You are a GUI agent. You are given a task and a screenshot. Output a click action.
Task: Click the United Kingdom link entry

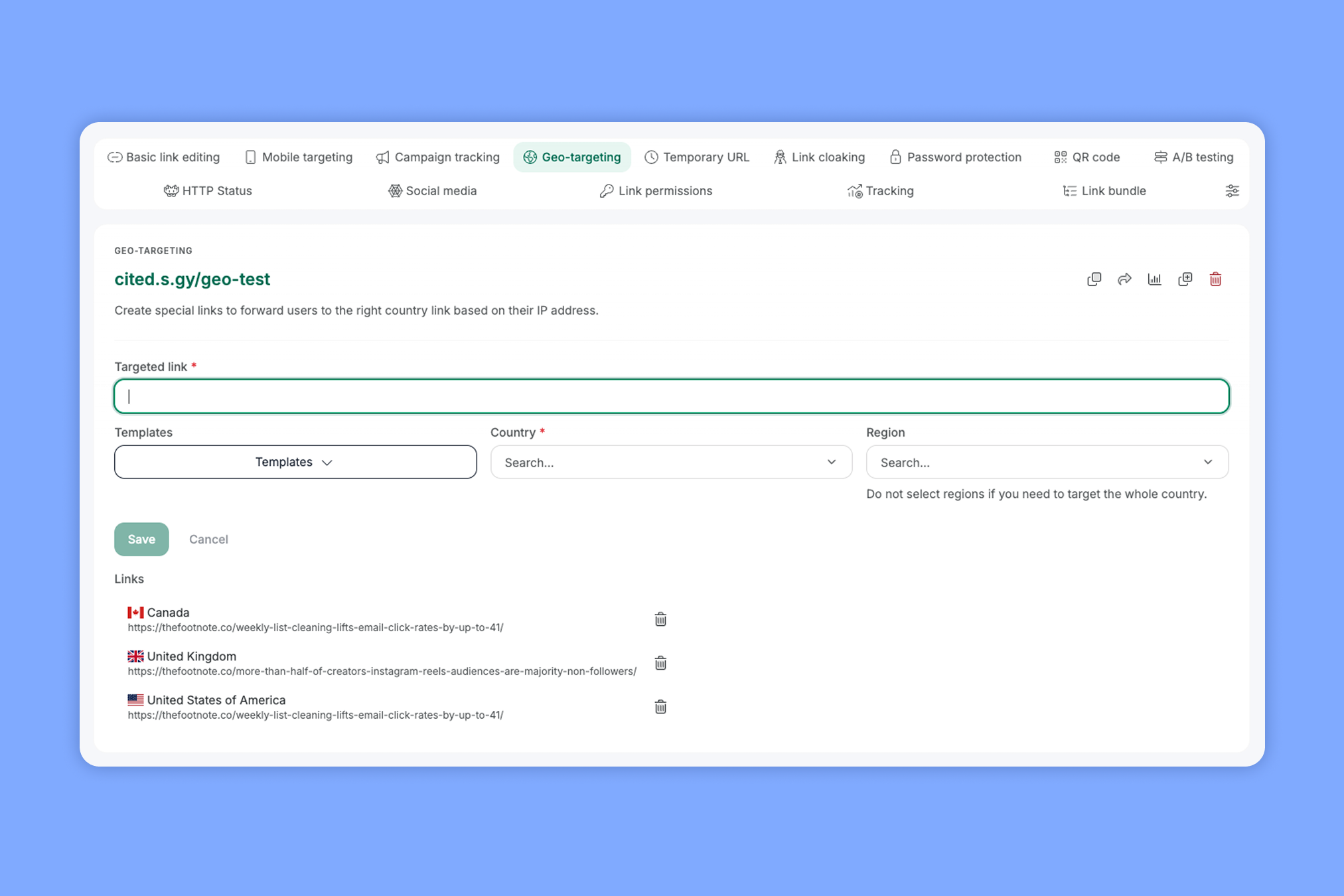[x=382, y=663]
